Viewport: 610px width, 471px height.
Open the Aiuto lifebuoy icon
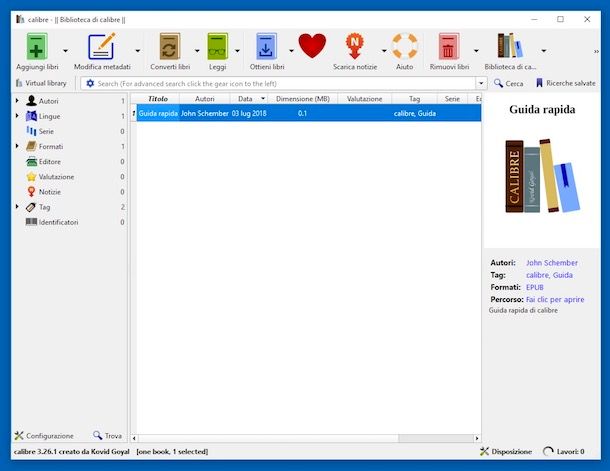pyautogui.click(x=405, y=47)
